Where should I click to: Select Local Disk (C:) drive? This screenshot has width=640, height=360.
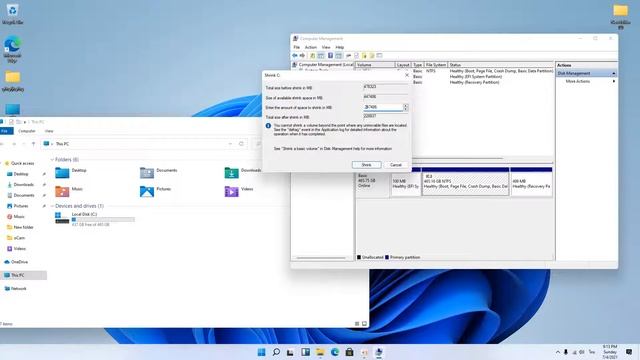[x=95, y=219]
